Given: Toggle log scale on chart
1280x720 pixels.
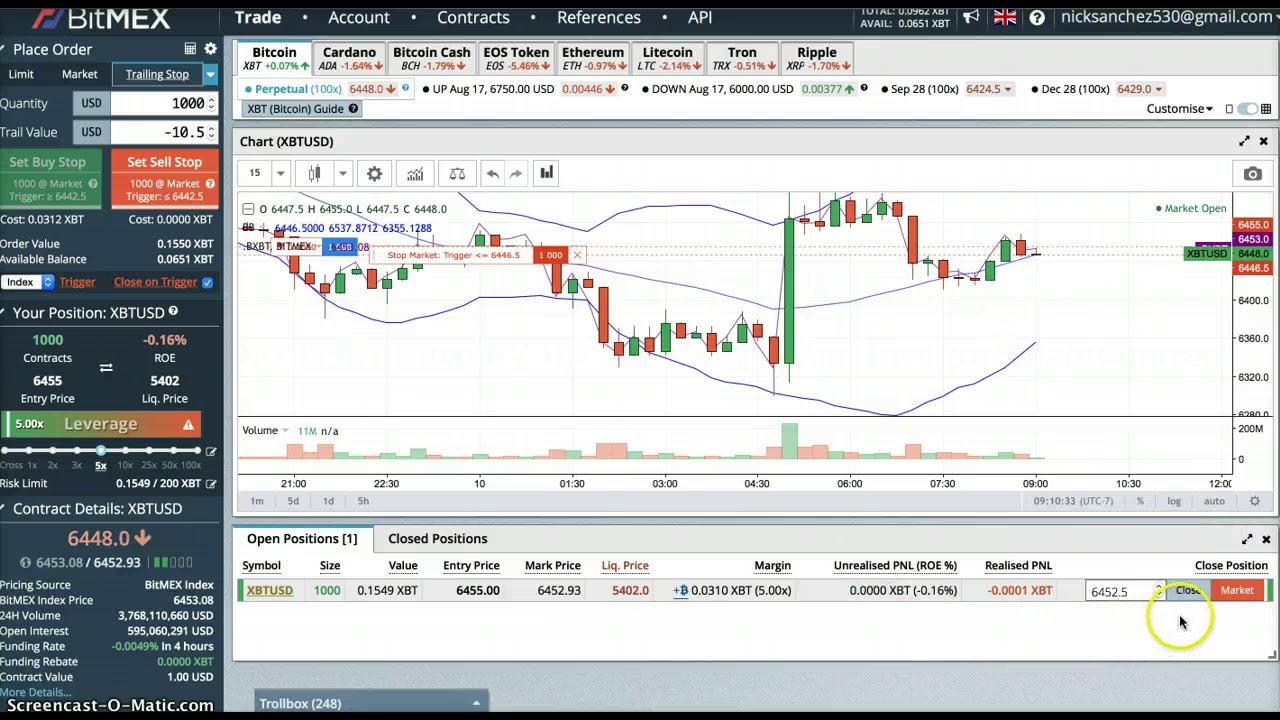Looking at the screenshot, I should (x=1174, y=501).
